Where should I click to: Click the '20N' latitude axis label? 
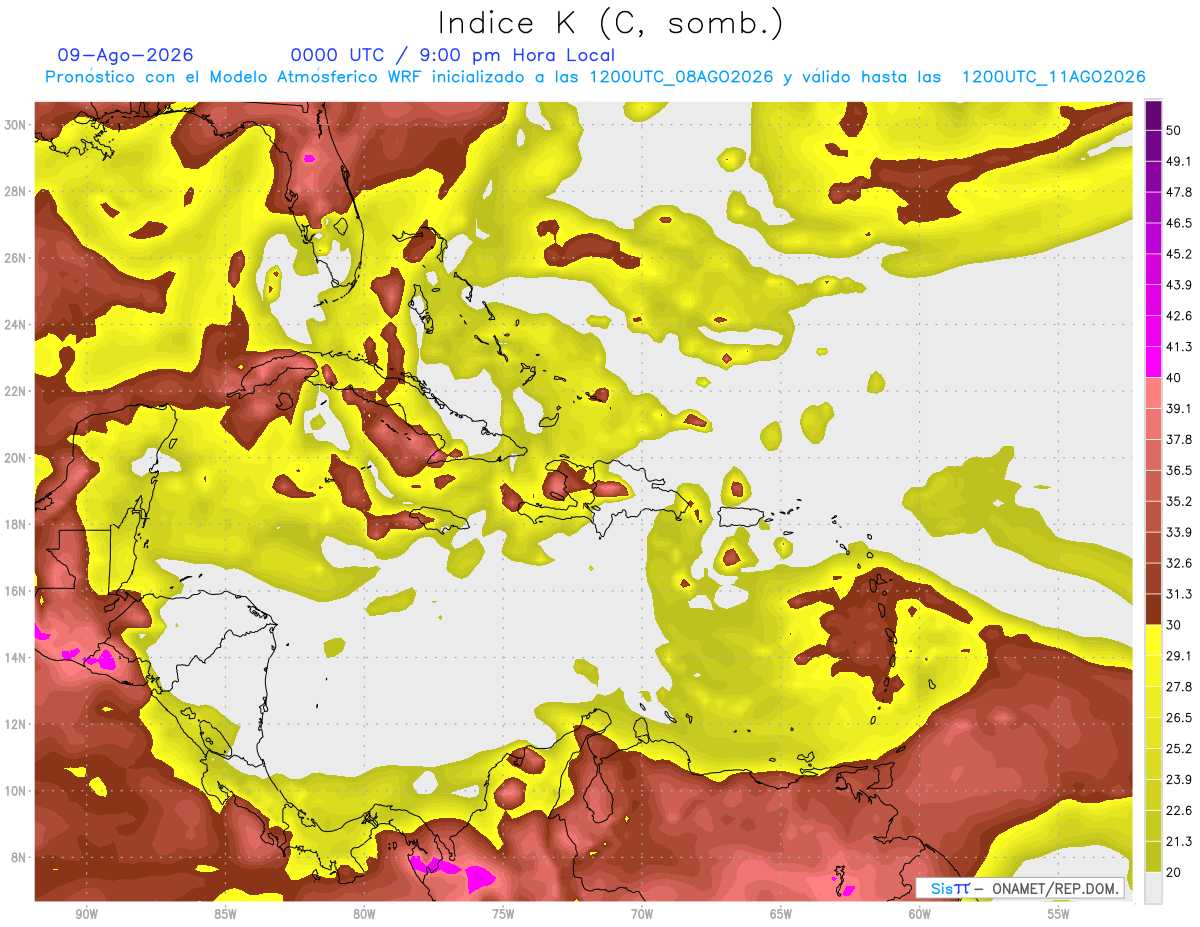pos(15,458)
